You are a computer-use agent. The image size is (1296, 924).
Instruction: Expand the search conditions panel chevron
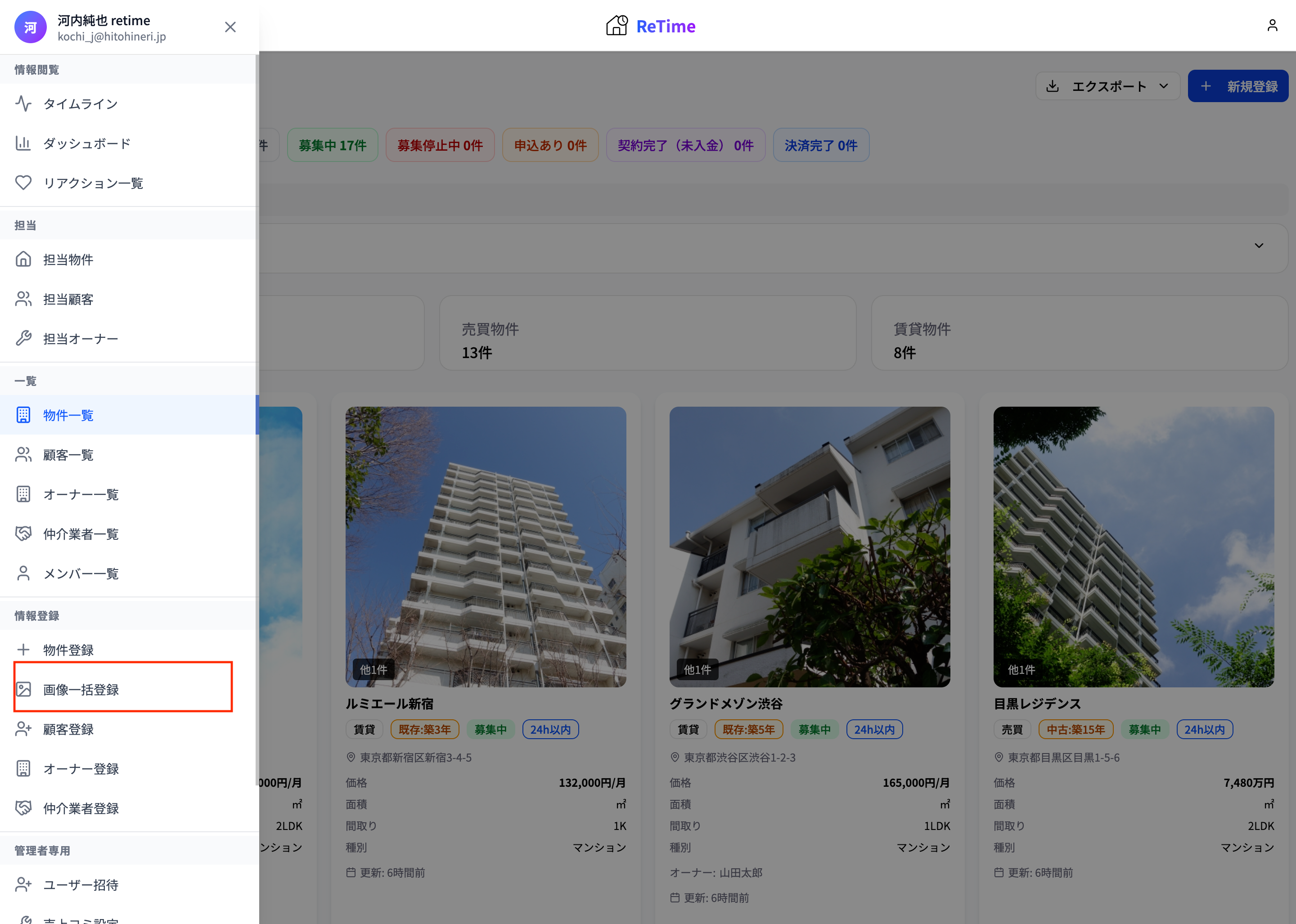coord(1259,246)
